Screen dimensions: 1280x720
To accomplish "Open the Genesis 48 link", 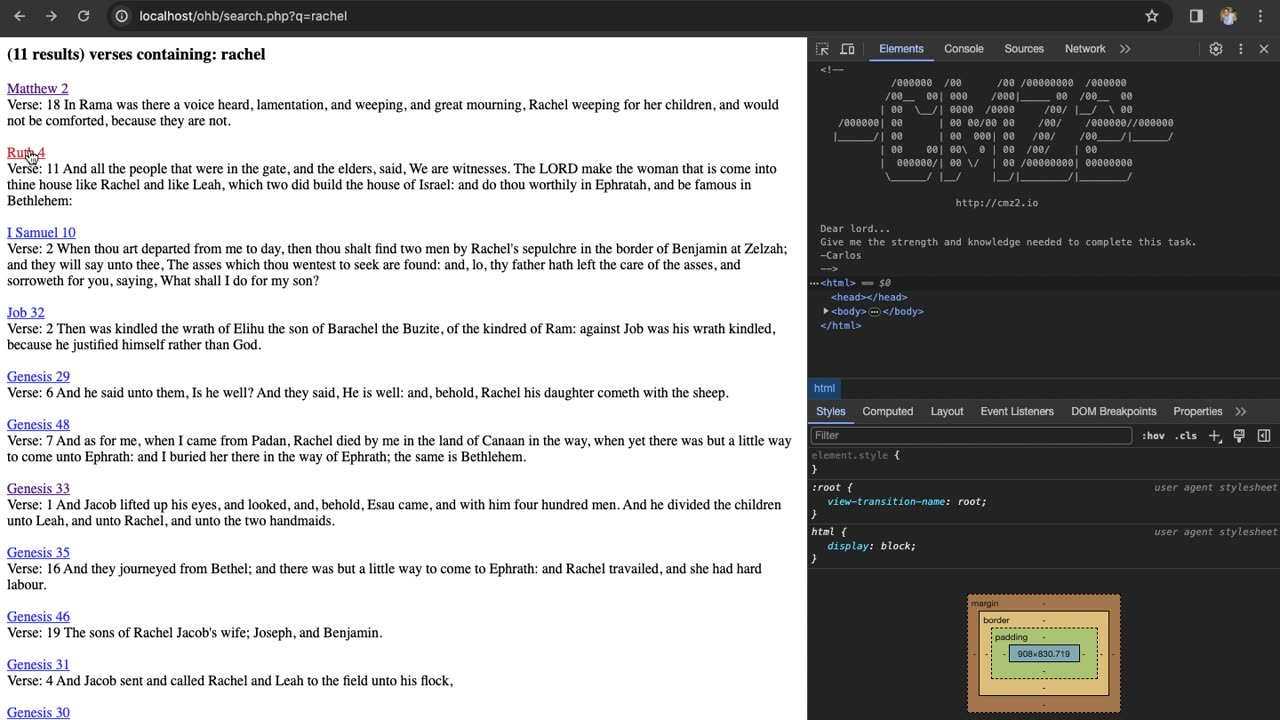I will (x=38, y=425).
